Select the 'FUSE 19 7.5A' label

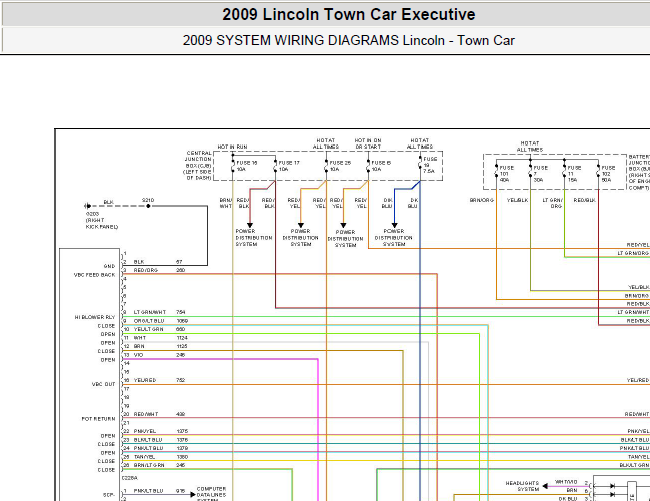click(x=430, y=165)
